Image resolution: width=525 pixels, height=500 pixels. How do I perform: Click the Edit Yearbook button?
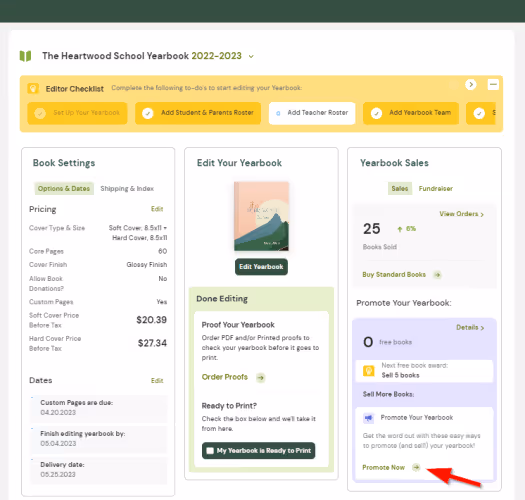[x=261, y=267]
